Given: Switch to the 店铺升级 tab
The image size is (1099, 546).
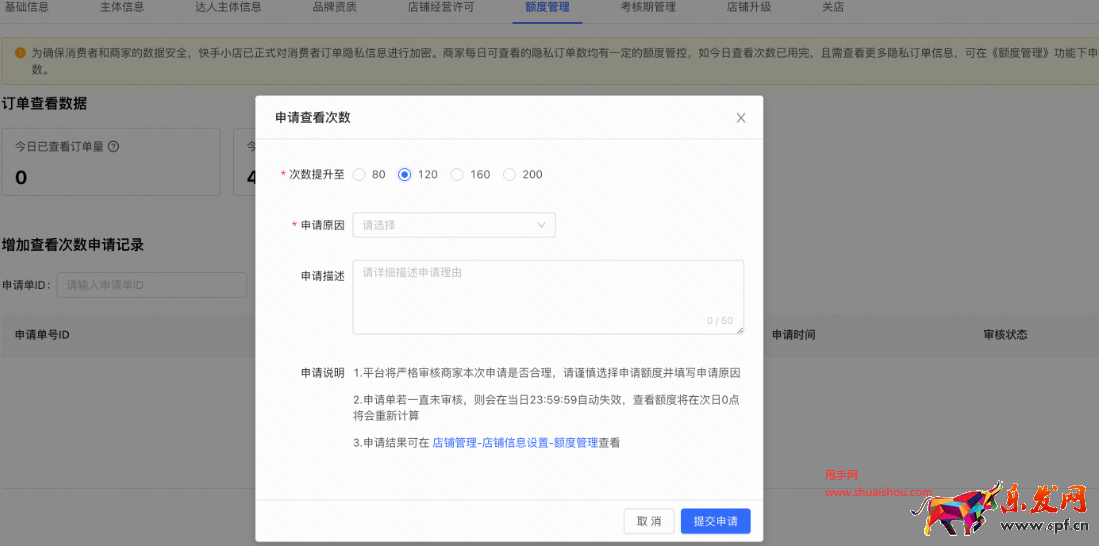Looking at the screenshot, I should (x=749, y=8).
